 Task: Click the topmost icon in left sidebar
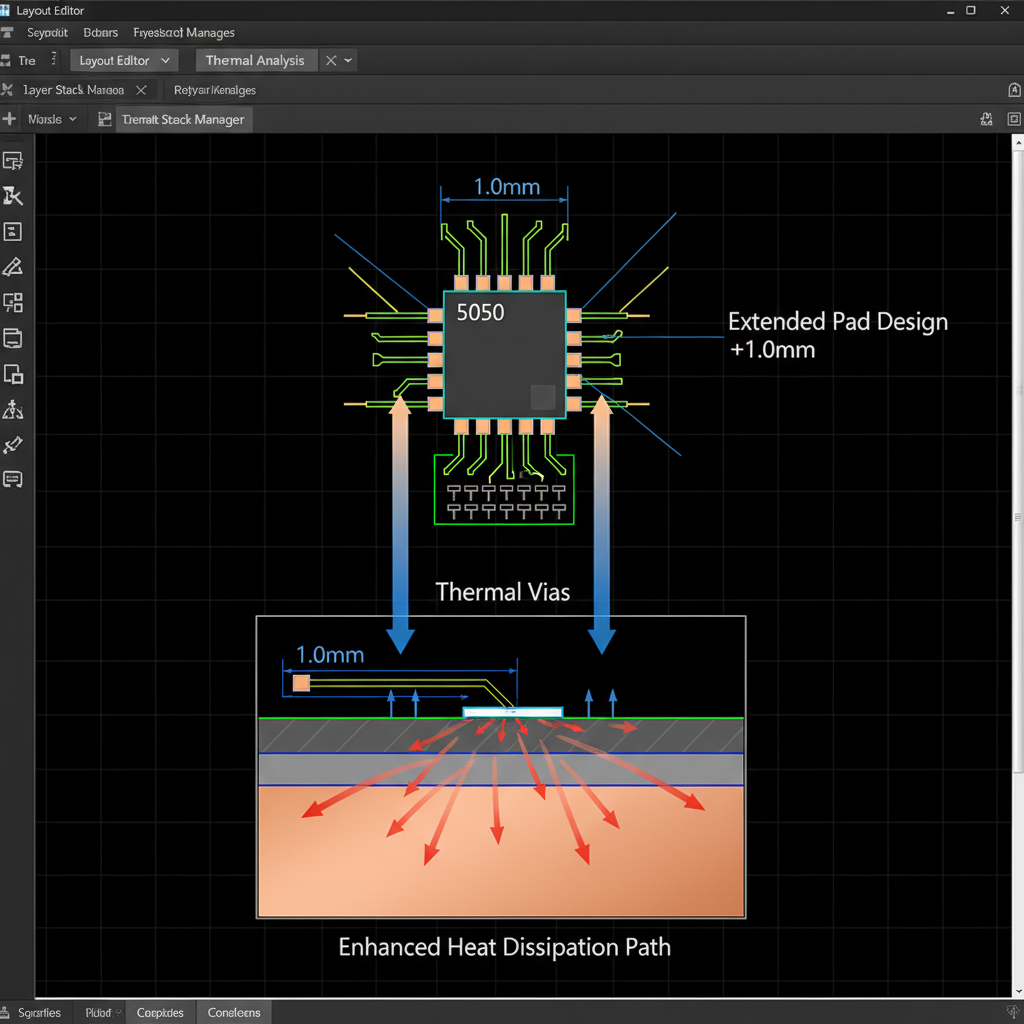(13, 160)
